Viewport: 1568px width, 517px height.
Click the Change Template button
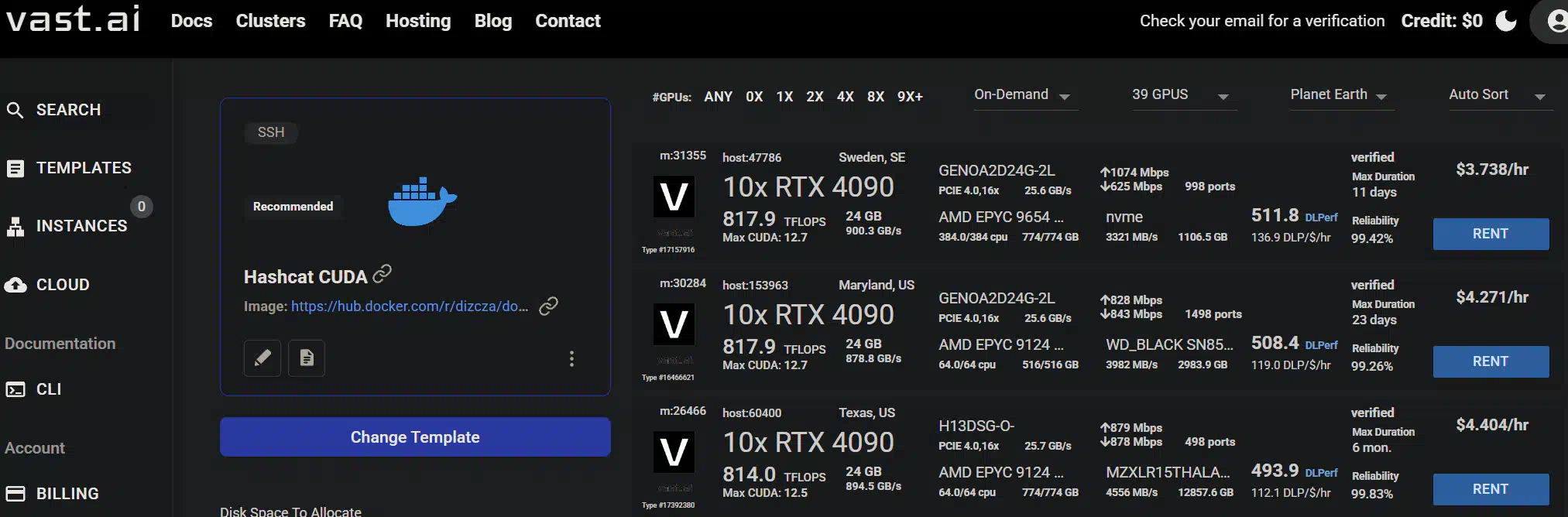tap(415, 437)
